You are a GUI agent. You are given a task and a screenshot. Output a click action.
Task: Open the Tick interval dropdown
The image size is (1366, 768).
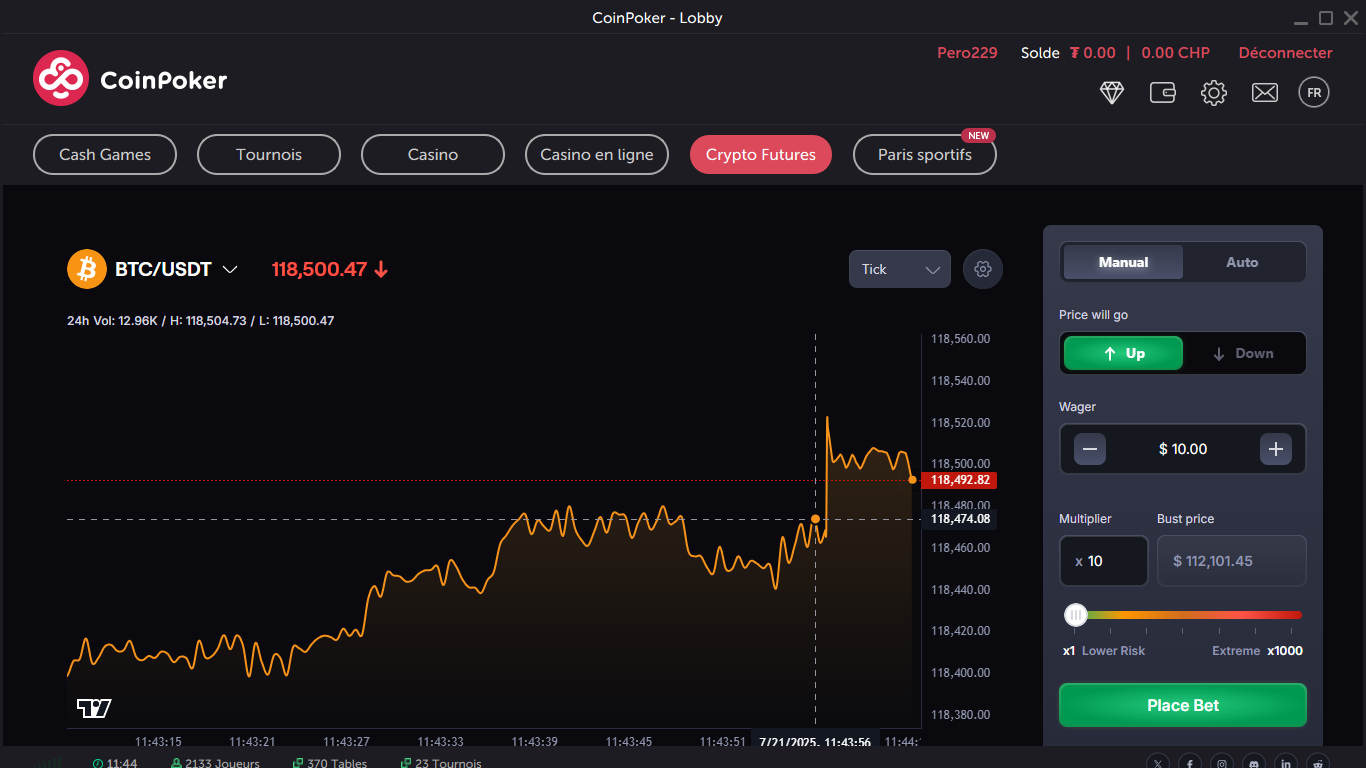click(898, 269)
